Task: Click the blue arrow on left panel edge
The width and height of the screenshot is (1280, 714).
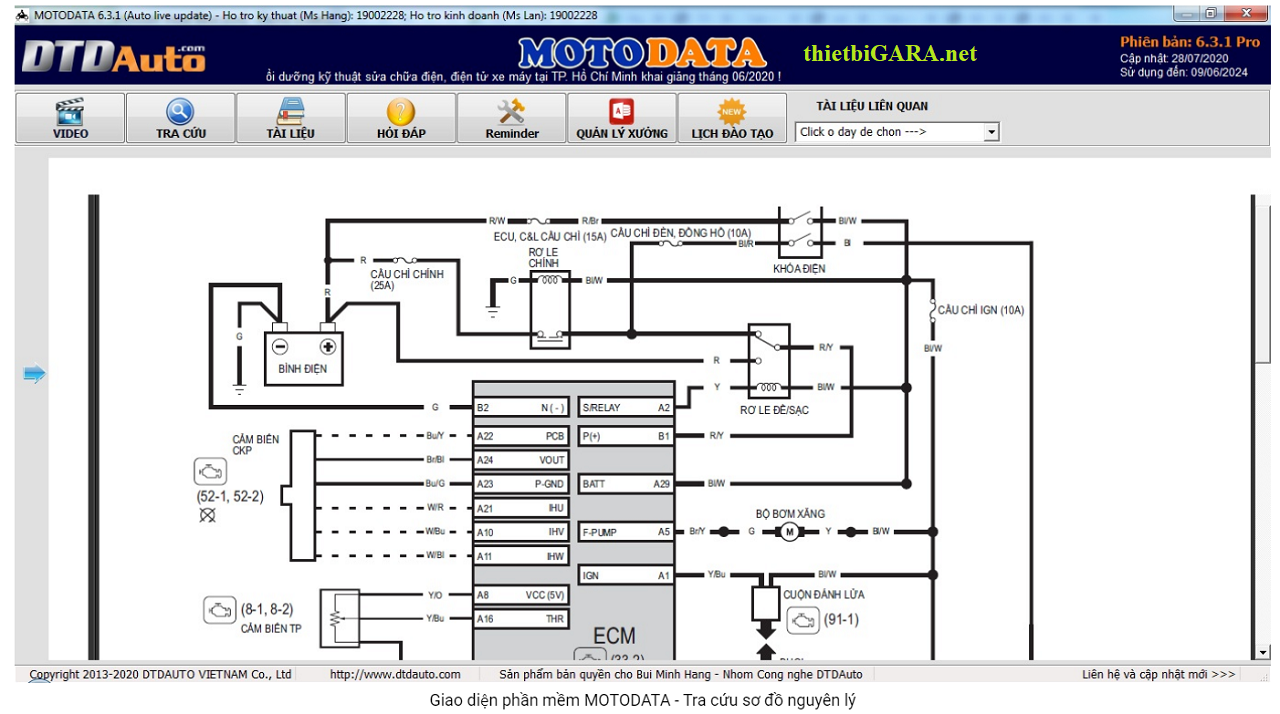Action: click(x=35, y=374)
